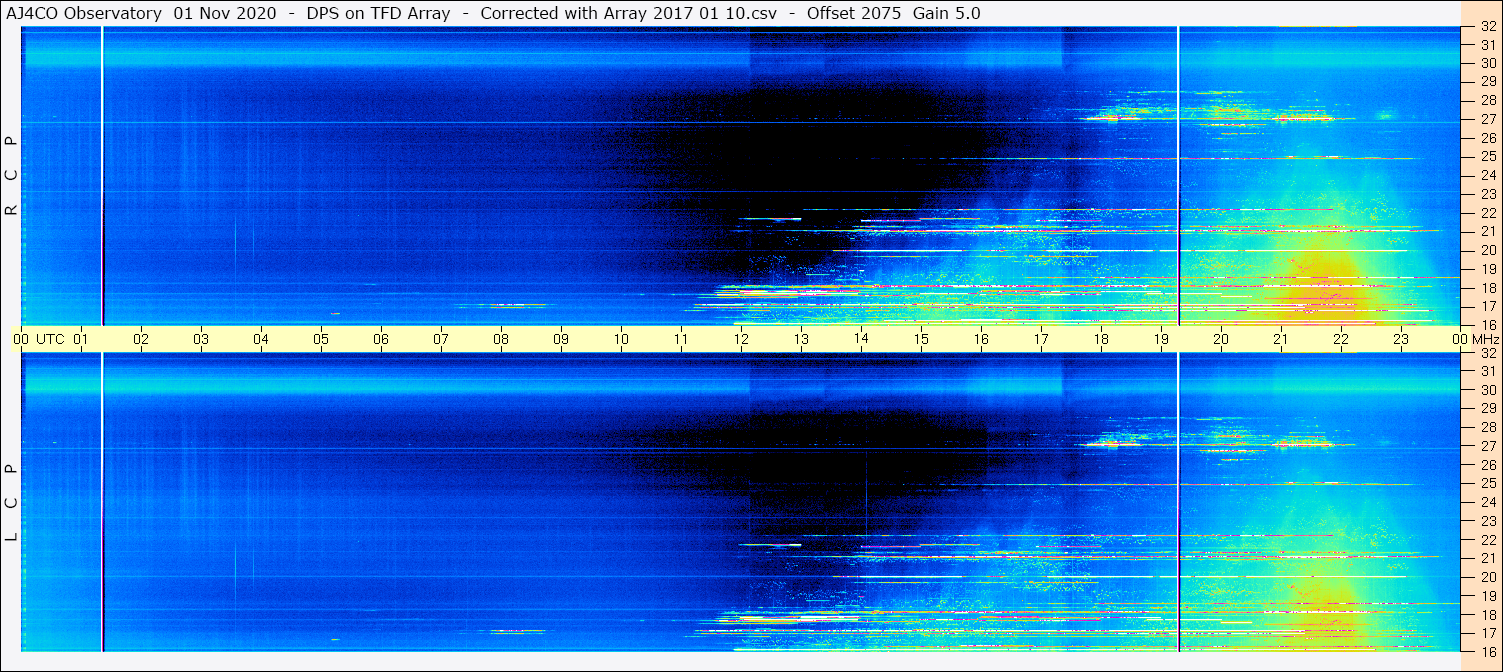Viewport: 1503px width, 672px height.
Task: Select hour tick '18' on time axis
Action: pos(1102,339)
